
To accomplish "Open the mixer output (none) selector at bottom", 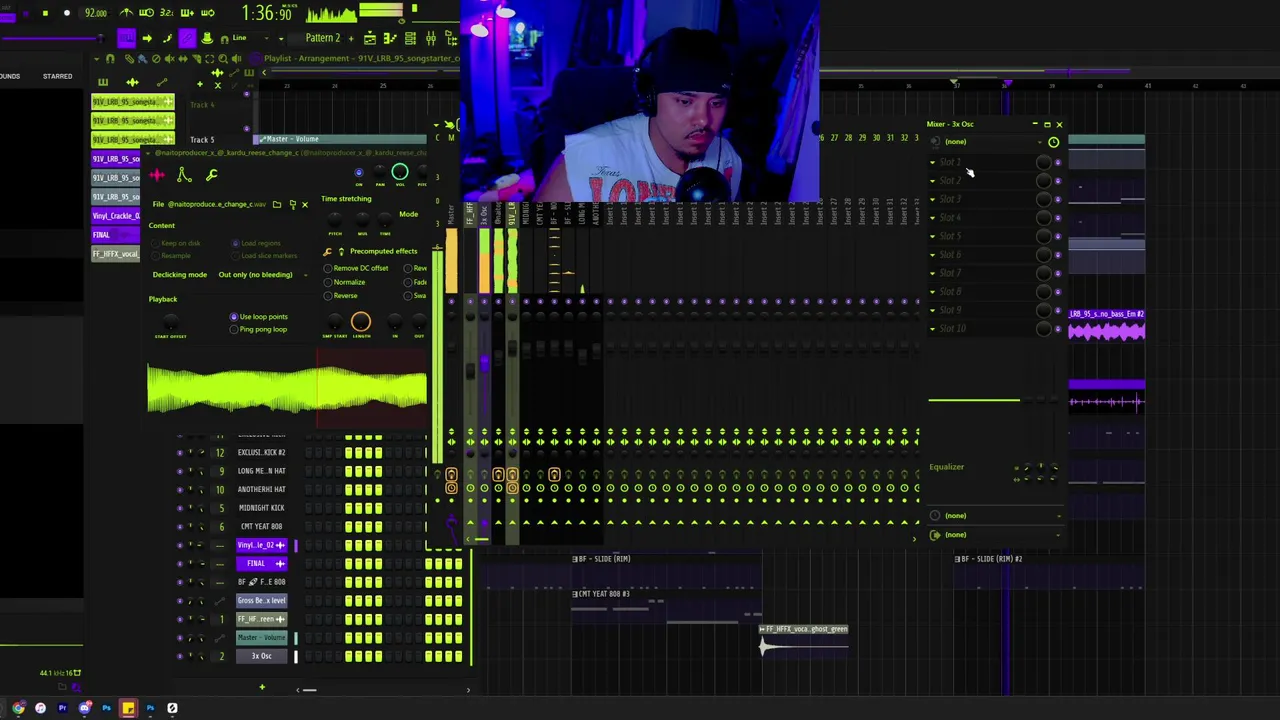I will tap(996, 535).
